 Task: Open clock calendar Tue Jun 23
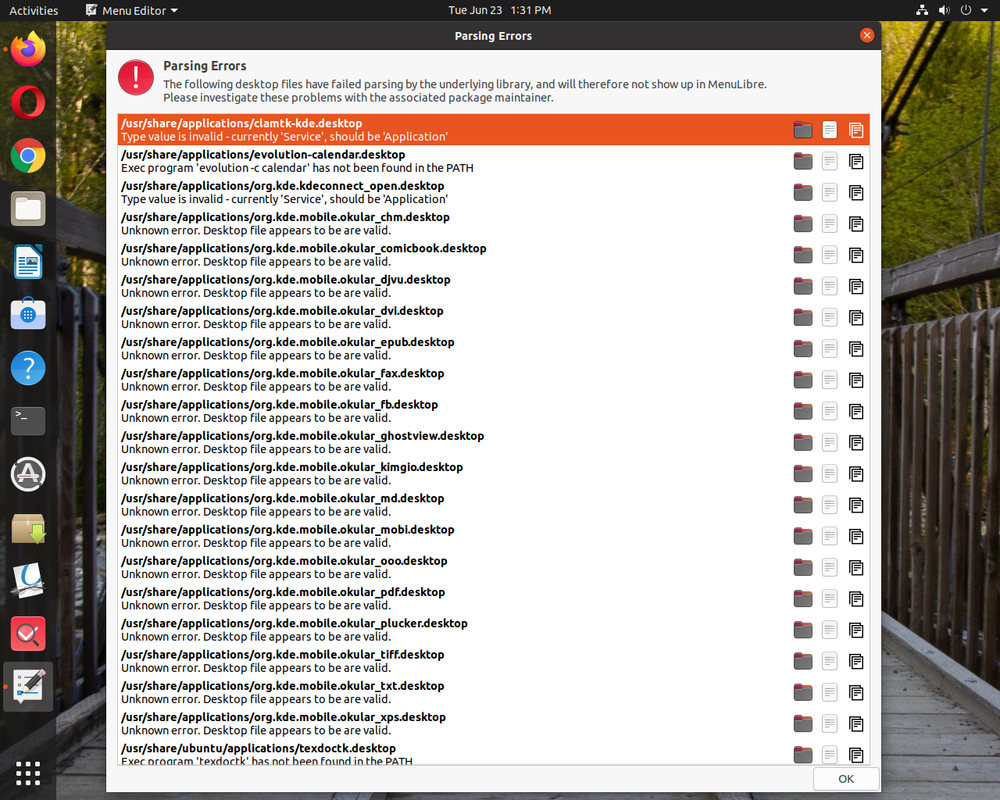point(499,10)
